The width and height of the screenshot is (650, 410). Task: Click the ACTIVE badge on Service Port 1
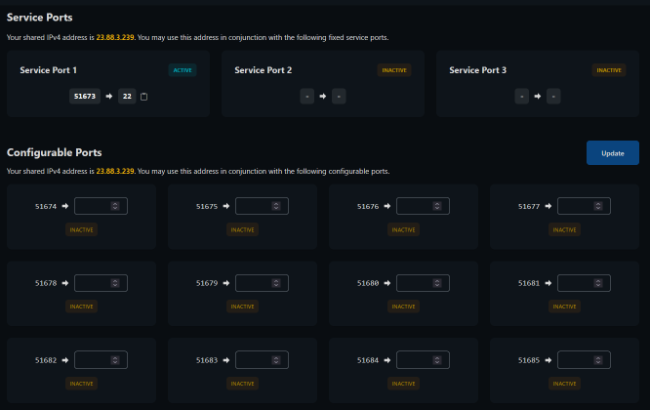coord(182,70)
